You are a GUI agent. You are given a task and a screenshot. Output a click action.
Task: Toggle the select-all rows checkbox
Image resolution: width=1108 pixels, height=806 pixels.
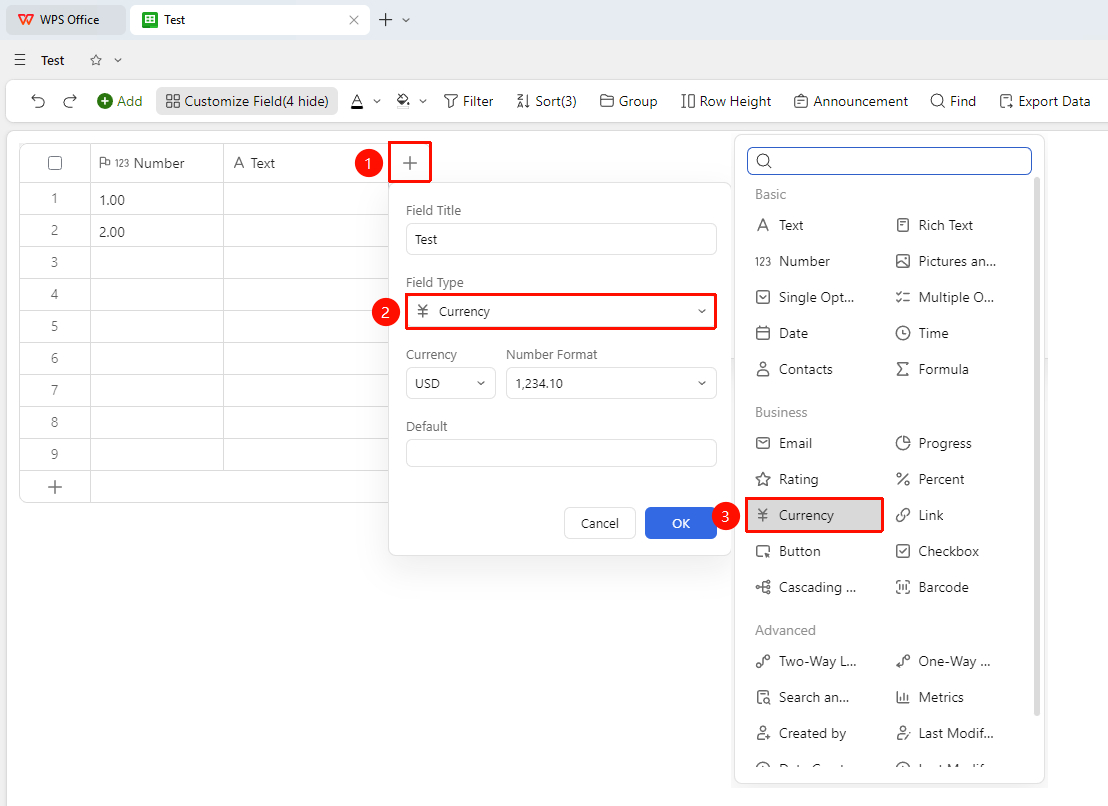[55, 163]
